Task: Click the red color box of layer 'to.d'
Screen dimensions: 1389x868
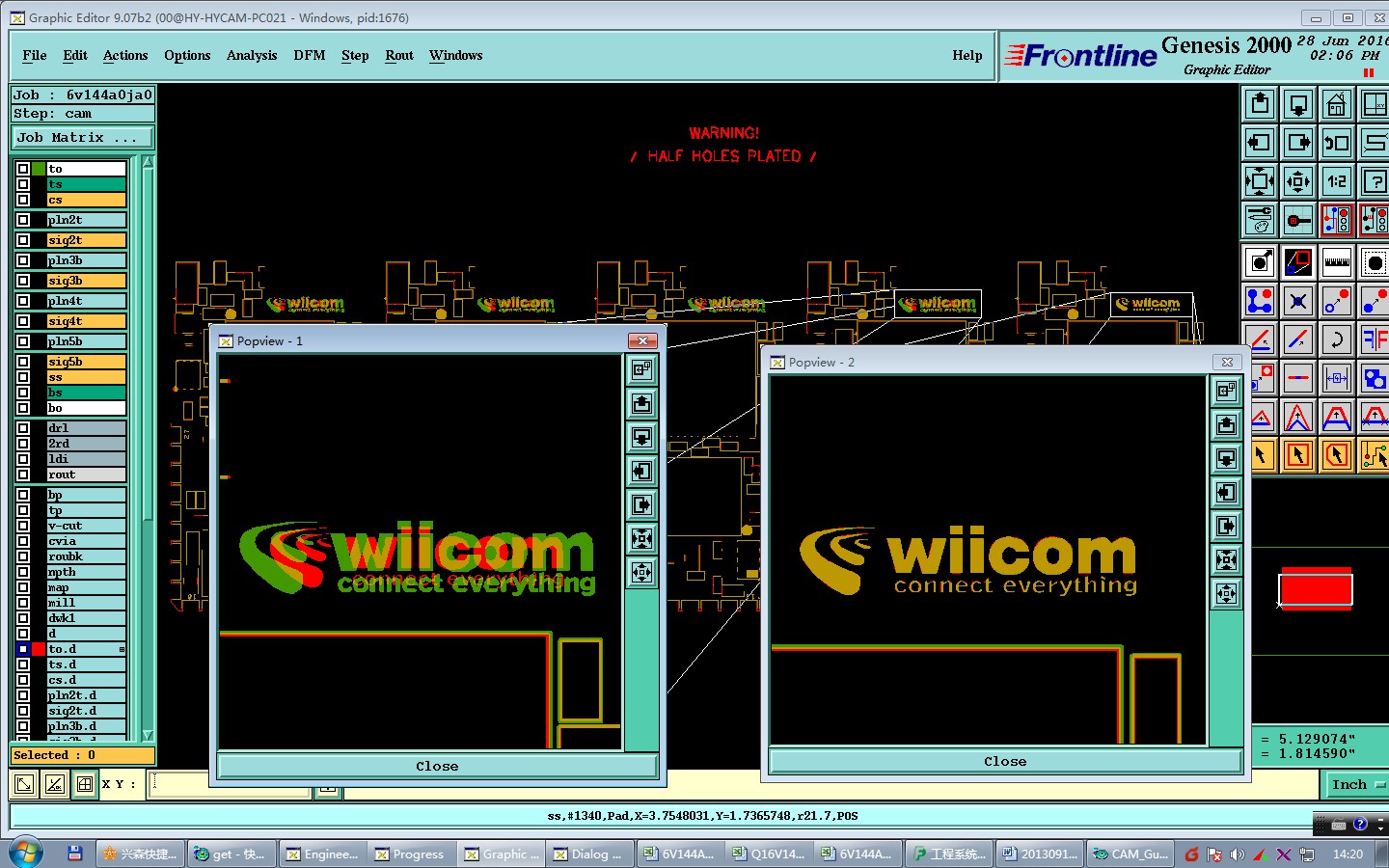Action: [39, 649]
